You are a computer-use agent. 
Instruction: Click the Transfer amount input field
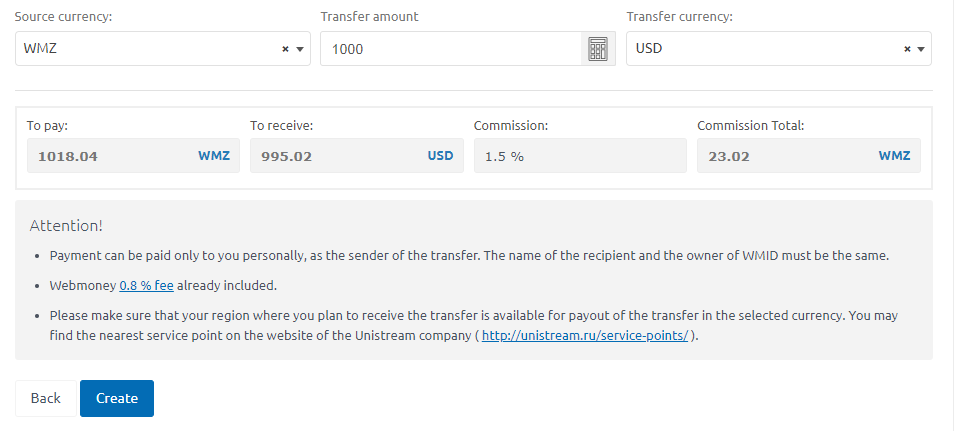(x=450, y=49)
